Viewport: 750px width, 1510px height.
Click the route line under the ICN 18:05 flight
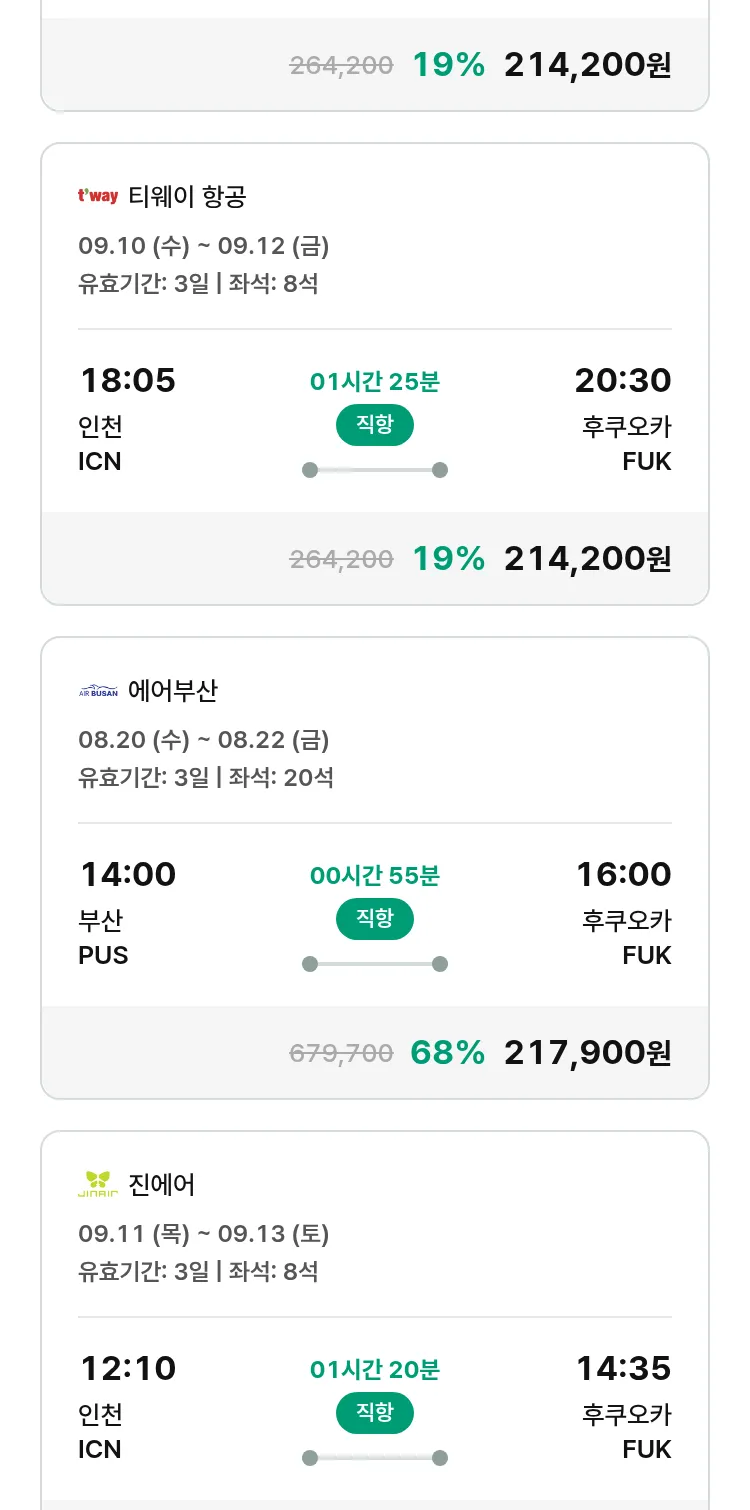coord(375,470)
